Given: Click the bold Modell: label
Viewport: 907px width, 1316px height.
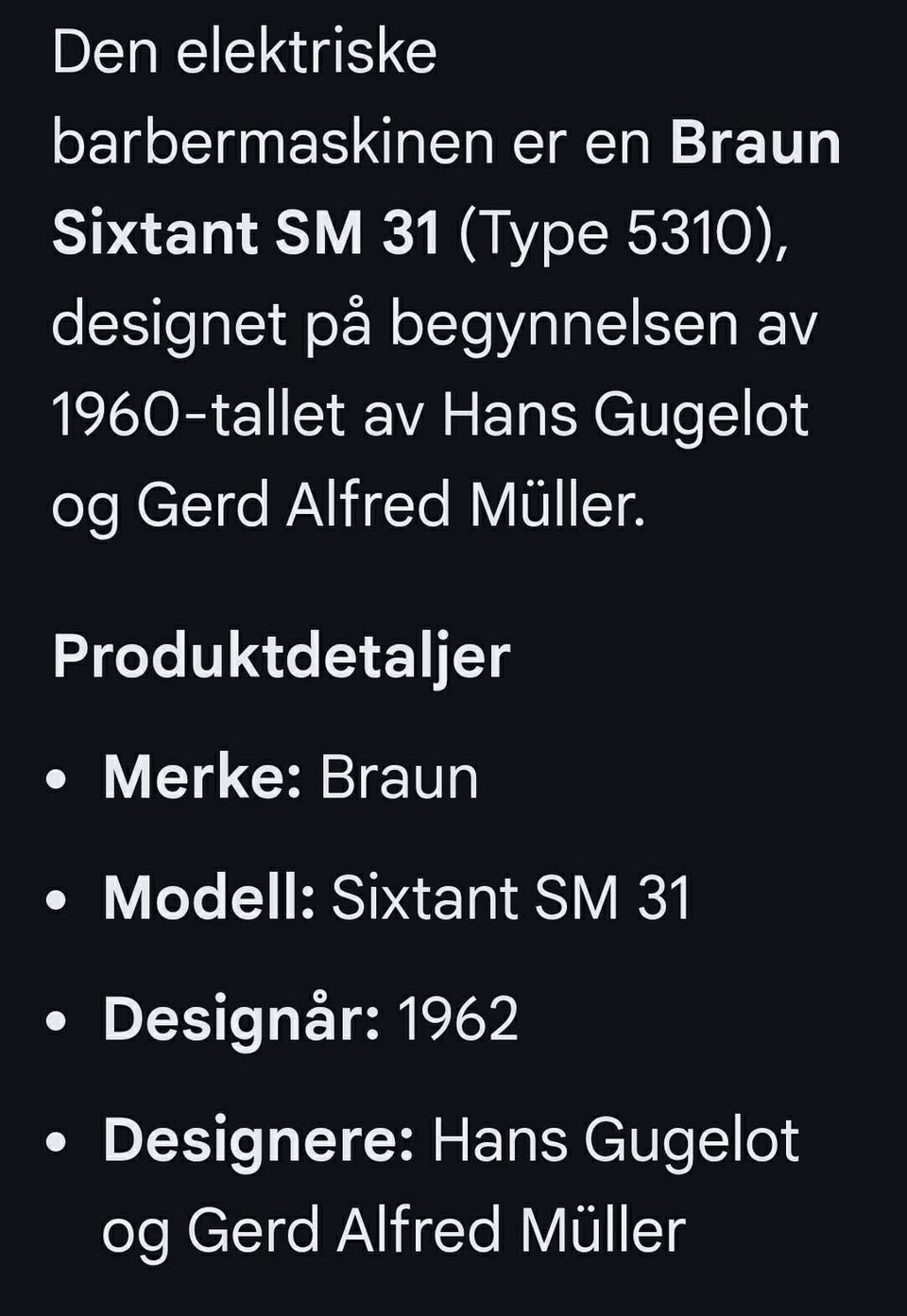Looking at the screenshot, I should 209,897.
